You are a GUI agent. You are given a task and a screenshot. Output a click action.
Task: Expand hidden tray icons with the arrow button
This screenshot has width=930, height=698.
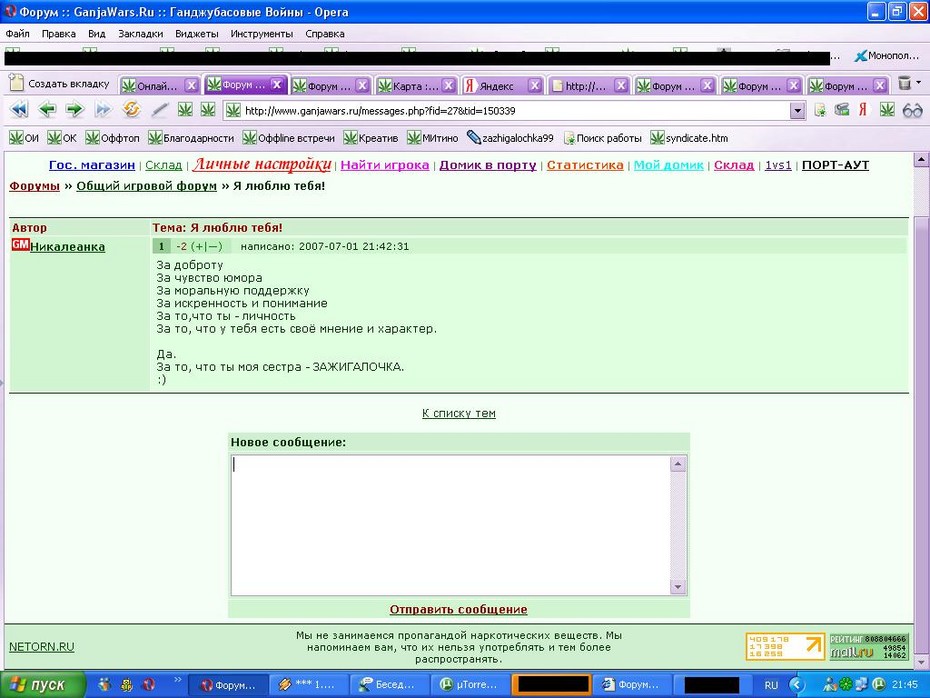click(x=797, y=685)
